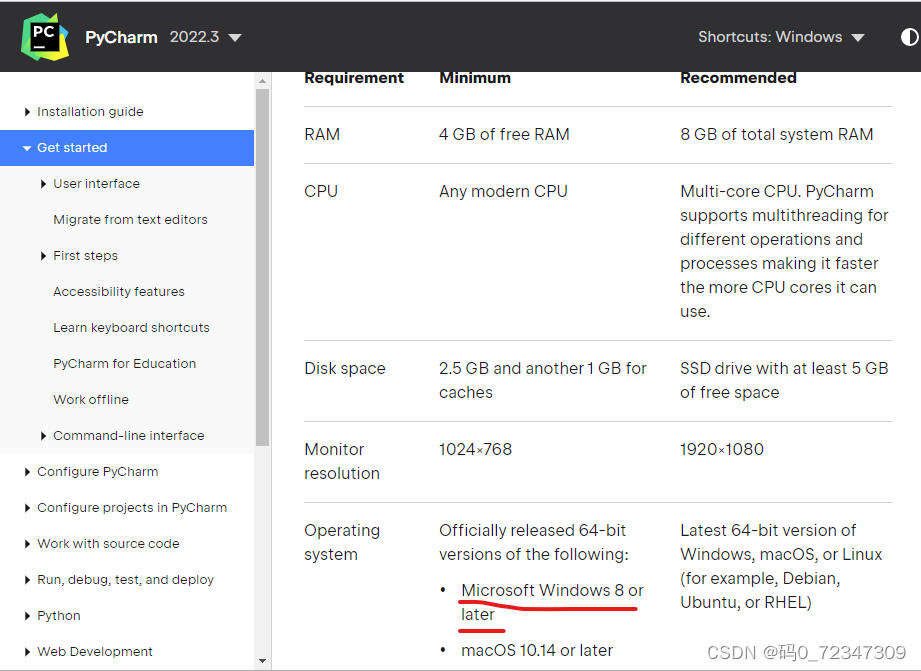Click the PyCharm PC logo icon
The height and width of the screenshot is (671, 921).
(x=45, y=36)
